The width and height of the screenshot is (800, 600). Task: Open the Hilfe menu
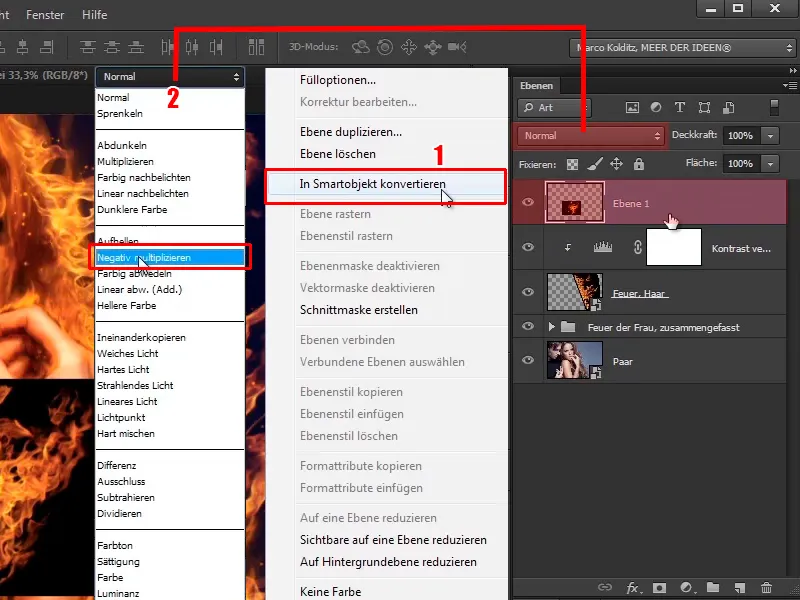(x=94, y=15)
